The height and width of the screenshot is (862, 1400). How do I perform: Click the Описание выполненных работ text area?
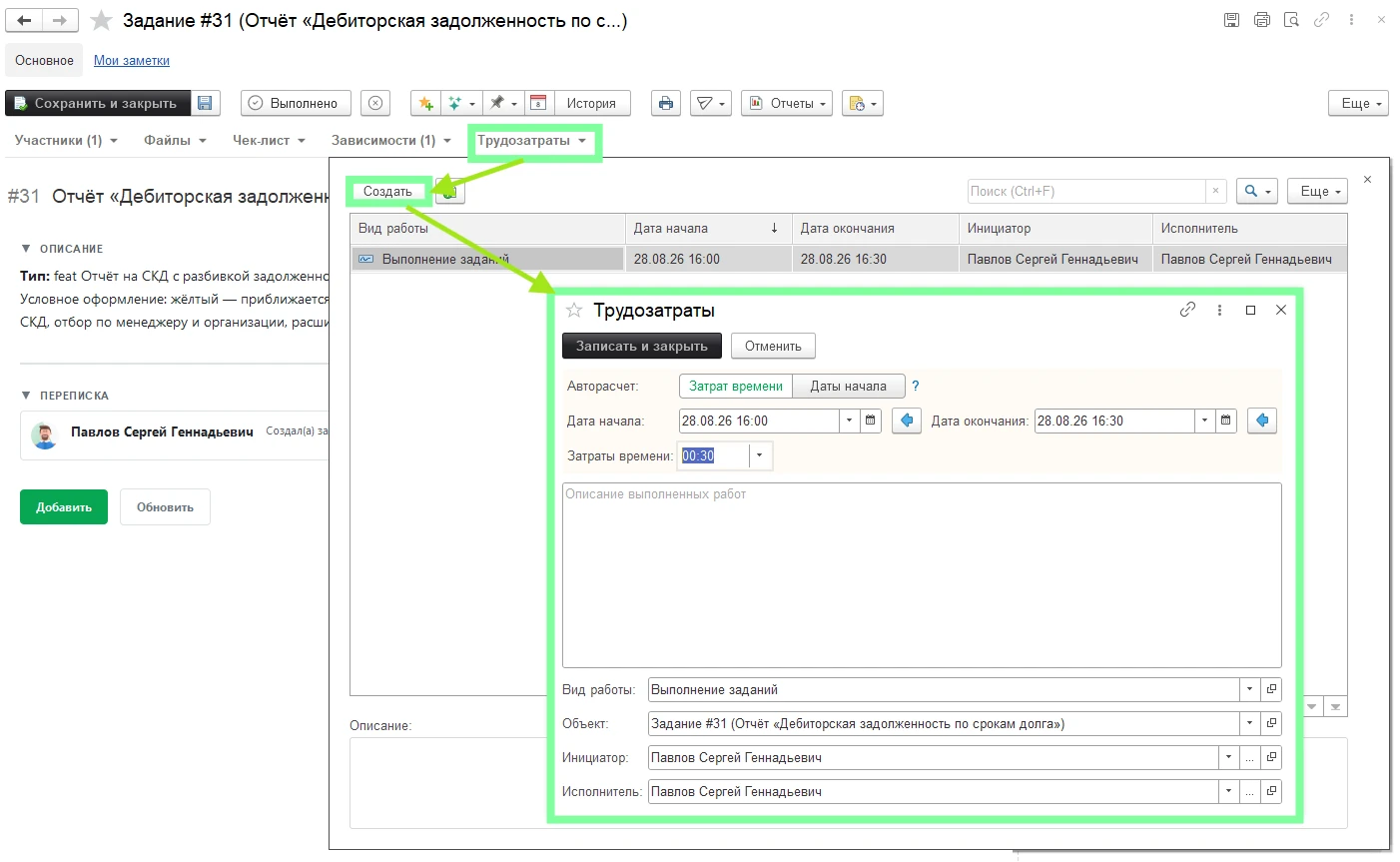point(922,575)
